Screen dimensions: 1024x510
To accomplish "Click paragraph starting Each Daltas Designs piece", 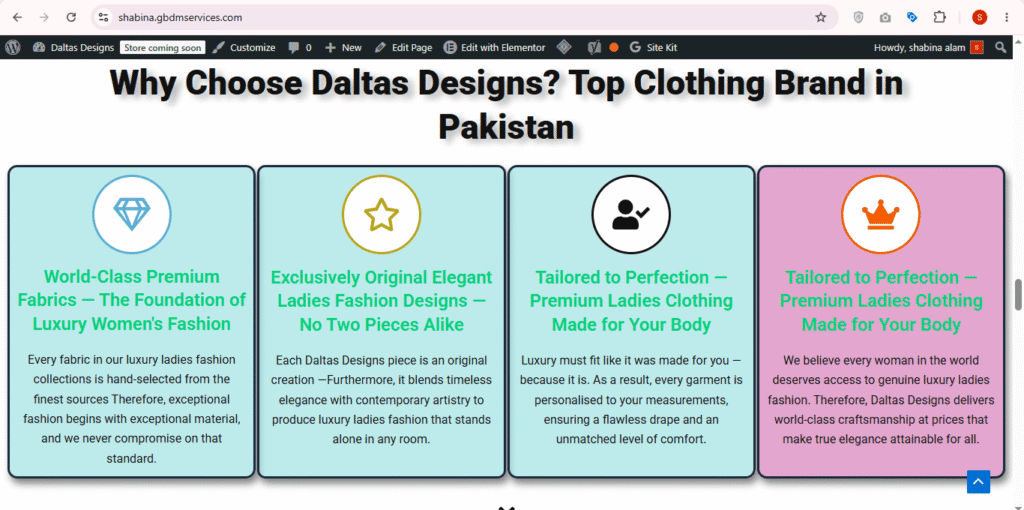I will (x=381, y=400).
